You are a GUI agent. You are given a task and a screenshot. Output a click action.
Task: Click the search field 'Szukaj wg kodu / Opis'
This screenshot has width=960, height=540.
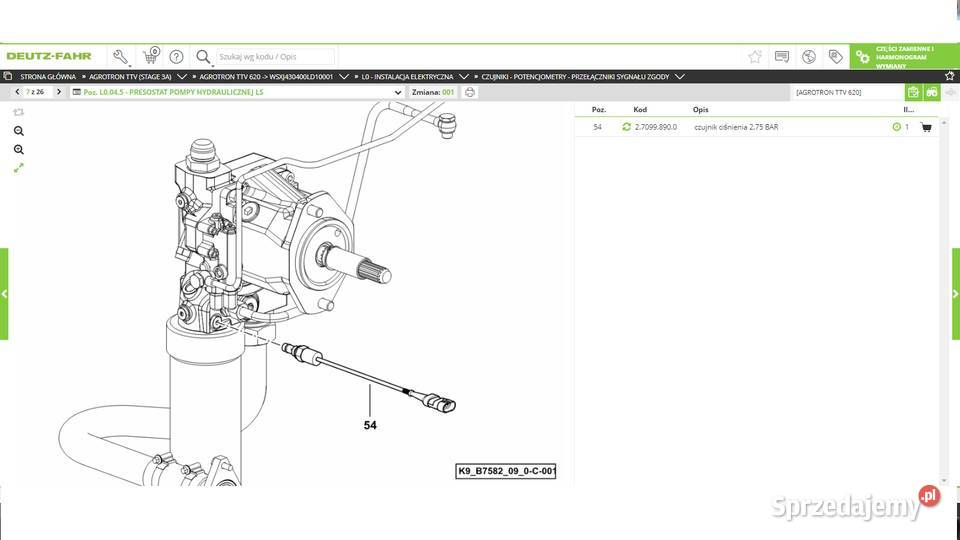click(x=276, y=56)
